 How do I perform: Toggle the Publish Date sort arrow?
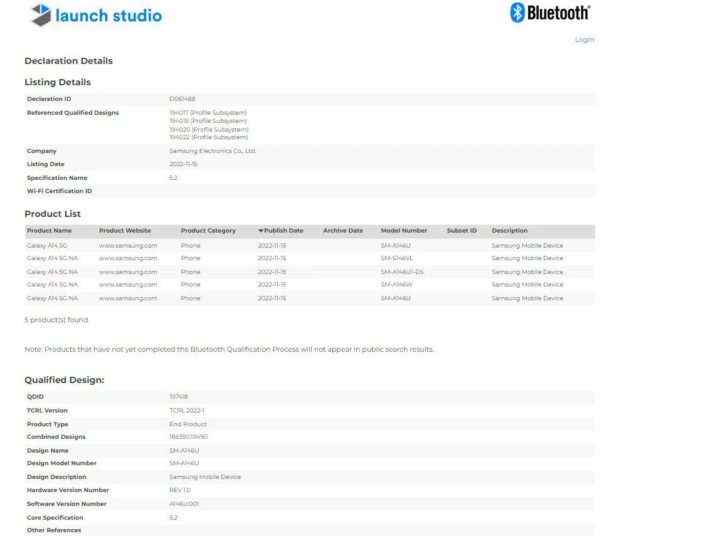[260, 231]
